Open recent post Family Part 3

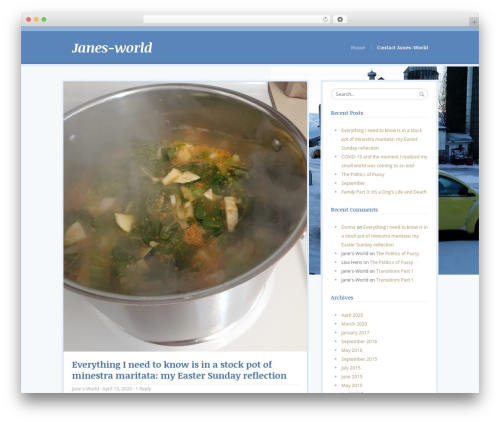pos(384,192)
